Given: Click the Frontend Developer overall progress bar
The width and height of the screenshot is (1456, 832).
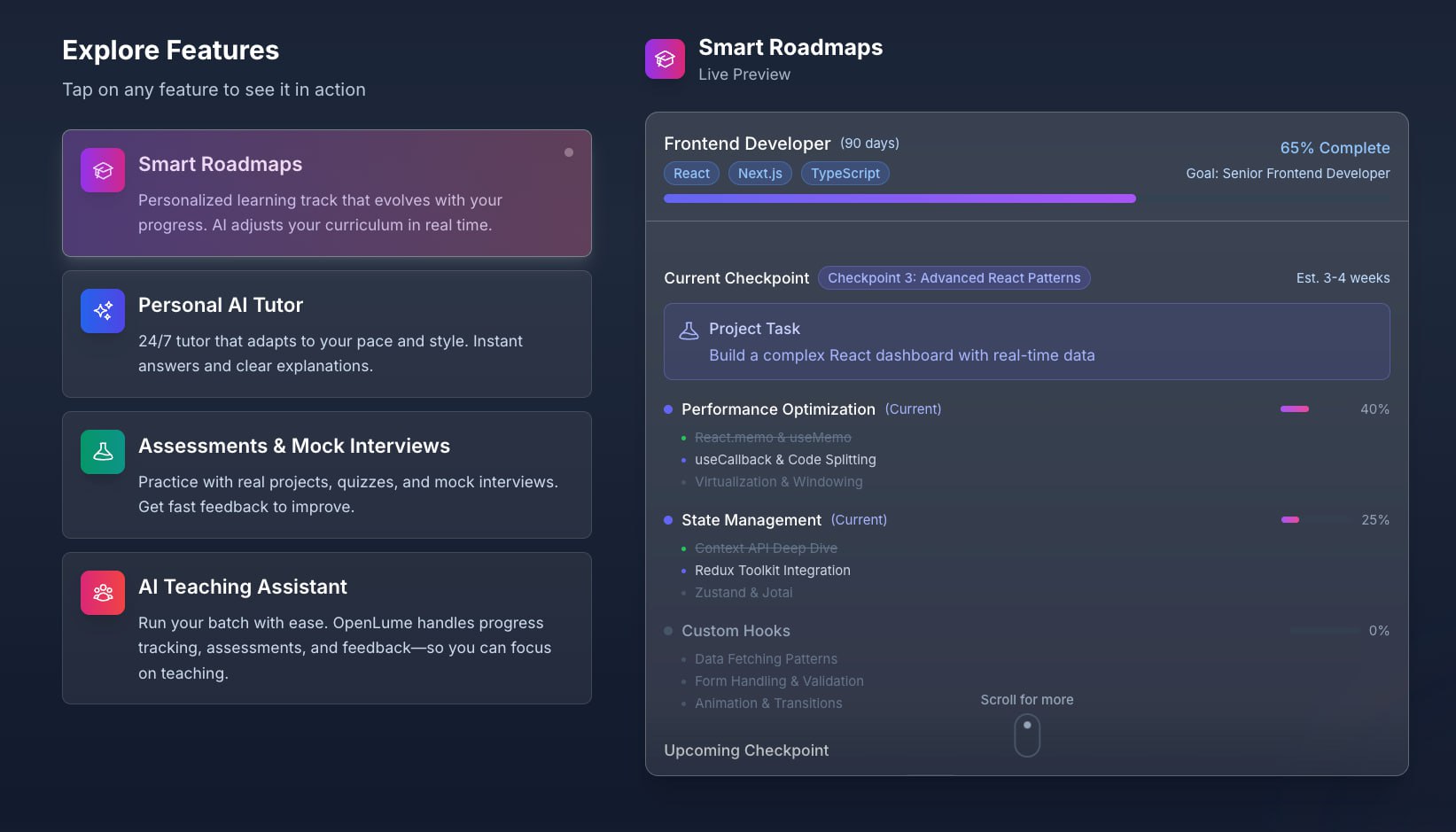Looking at the screenshot, I should point(899,199).
